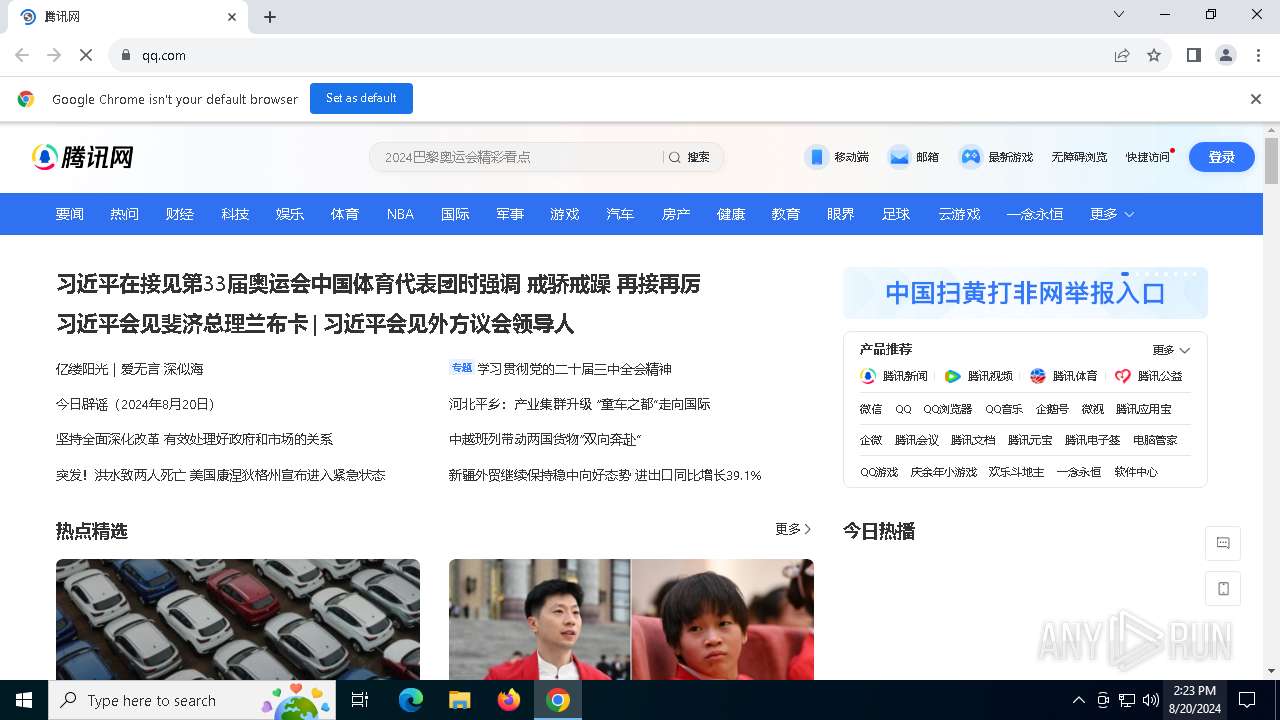Viewport: 1280px width, 720px height.
Task: Open Chrome three-dot menu
Action: (x=1258, y=55)
